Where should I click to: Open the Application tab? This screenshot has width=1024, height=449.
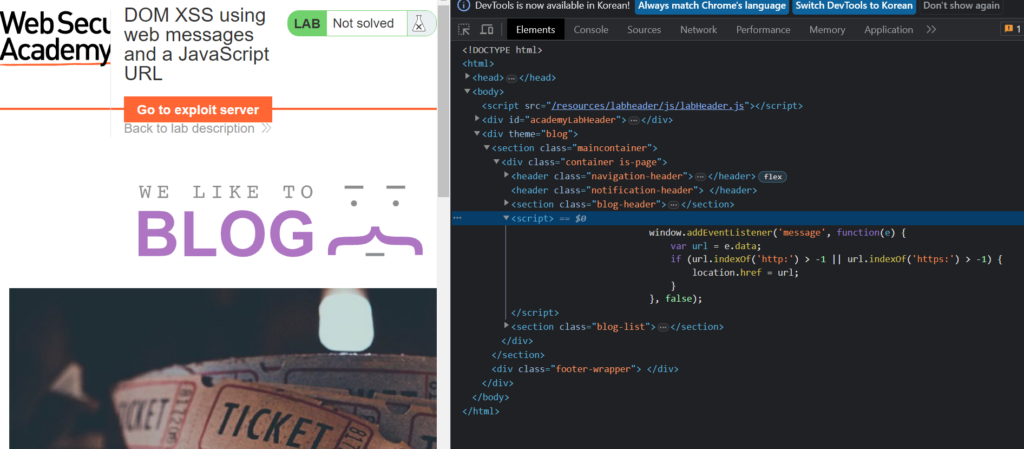(x=888, y=29)
